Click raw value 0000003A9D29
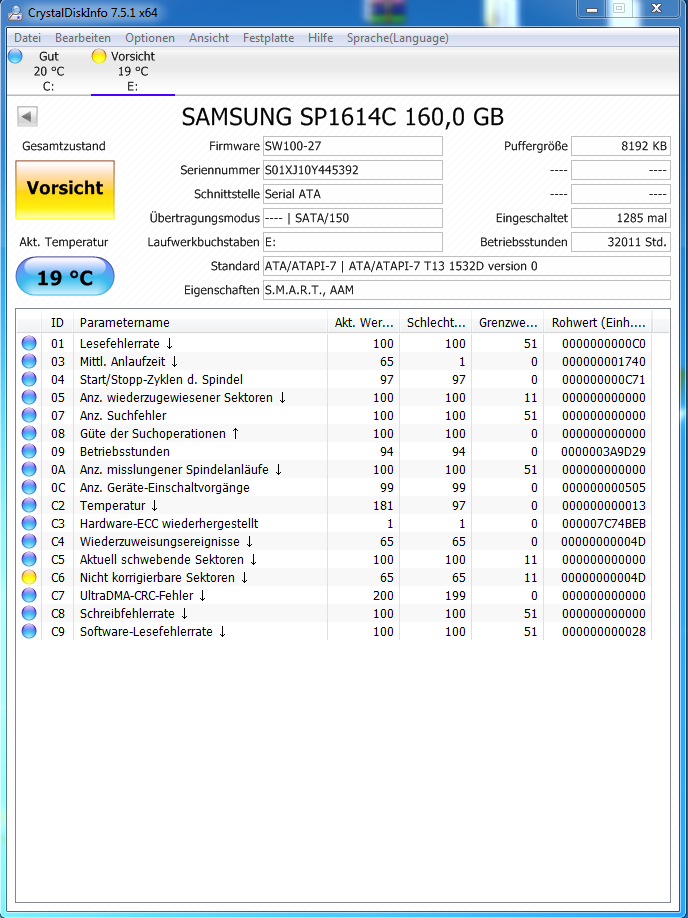 (603, 451)
